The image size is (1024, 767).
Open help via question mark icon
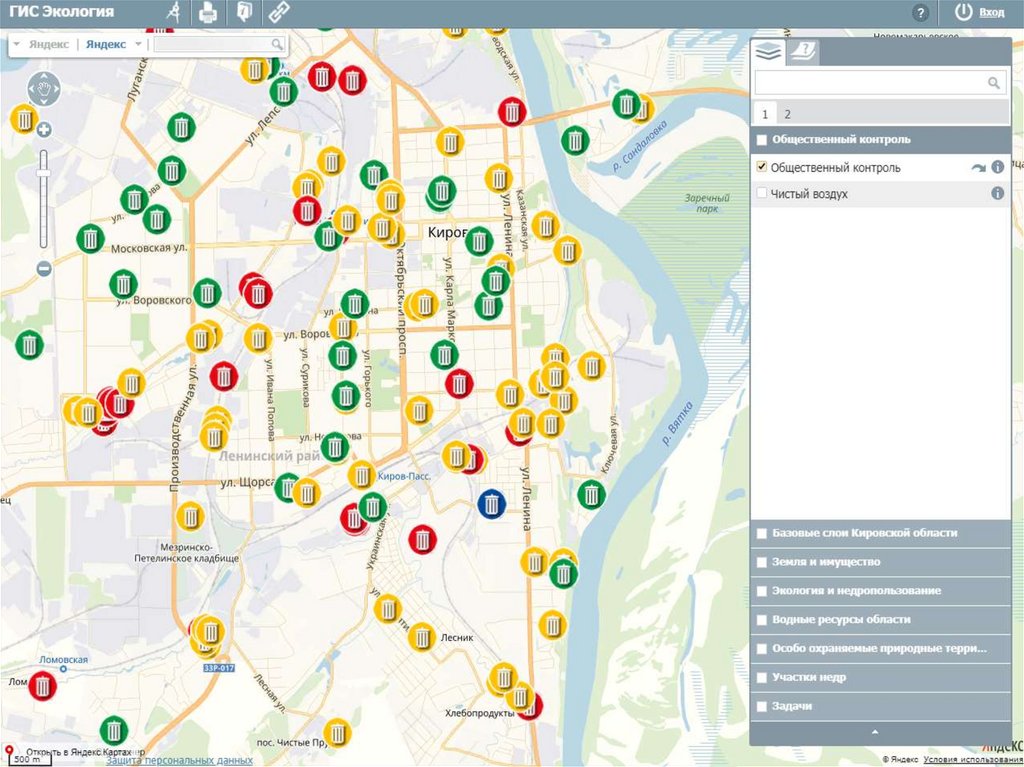click(x=921, y=13)
